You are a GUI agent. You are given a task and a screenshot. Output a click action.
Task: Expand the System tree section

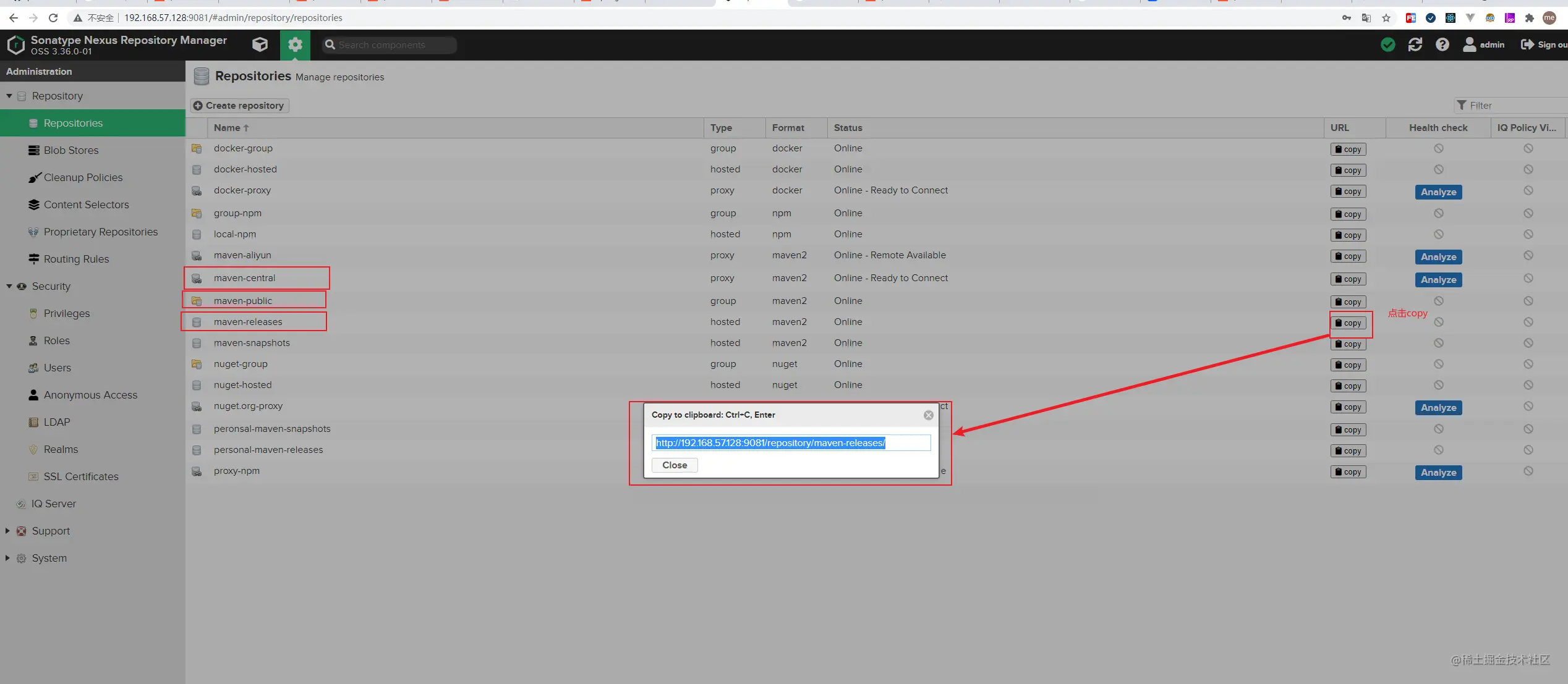pos(7,558)
